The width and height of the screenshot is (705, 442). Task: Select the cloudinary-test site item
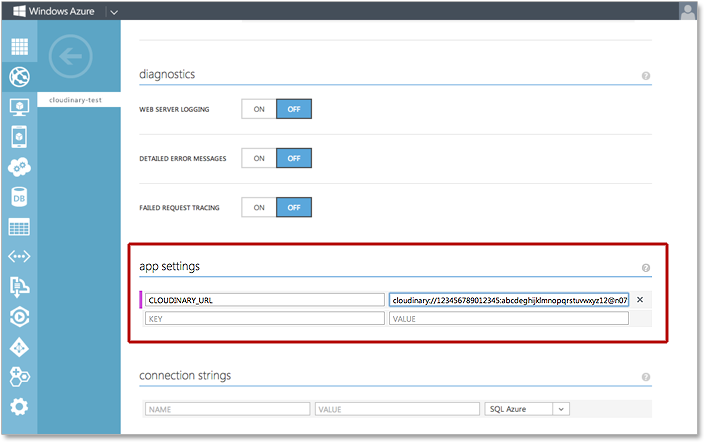click(79, 100)
